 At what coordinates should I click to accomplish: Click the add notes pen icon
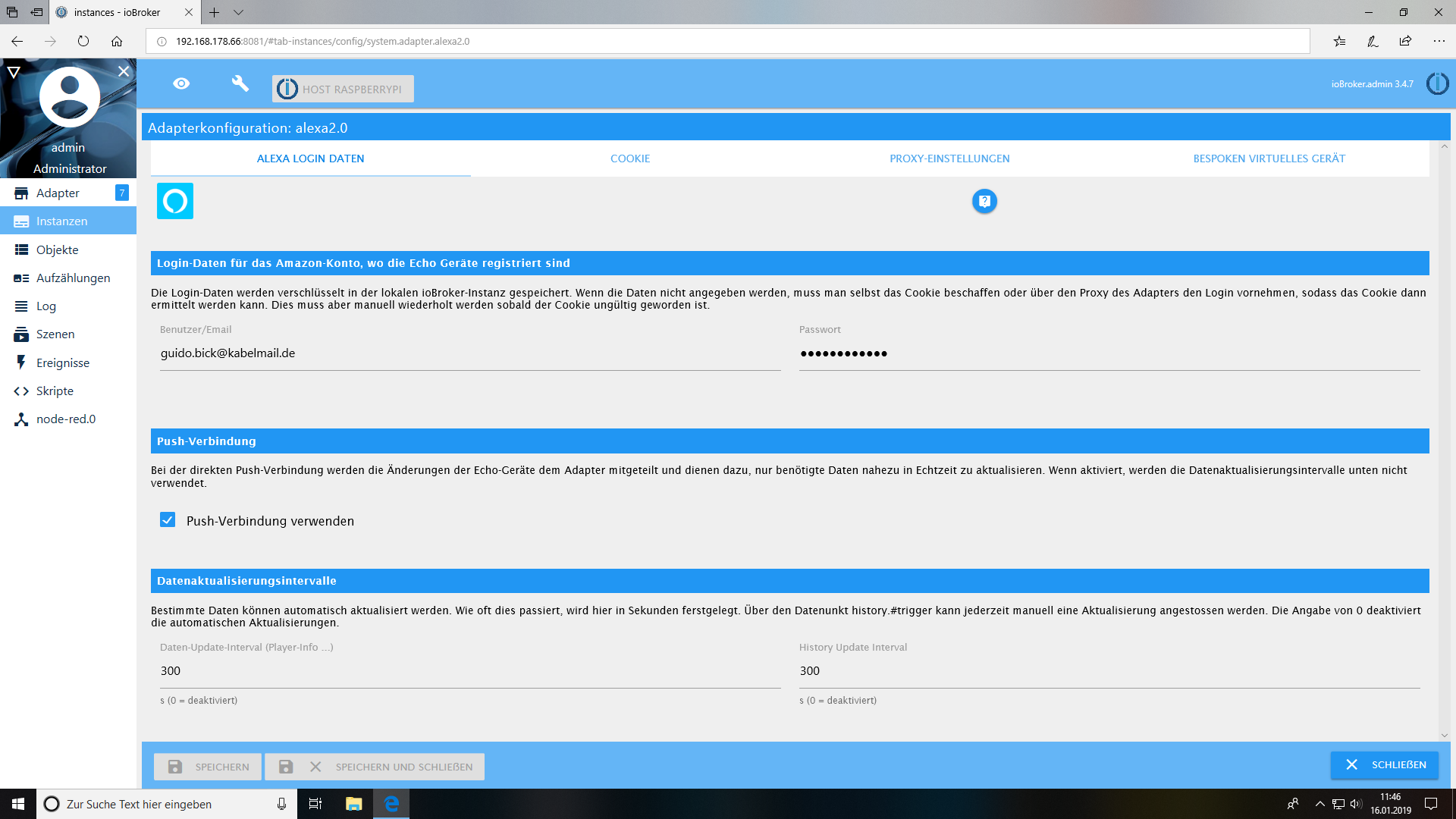pyautogui.click(x=1373, y=41)
